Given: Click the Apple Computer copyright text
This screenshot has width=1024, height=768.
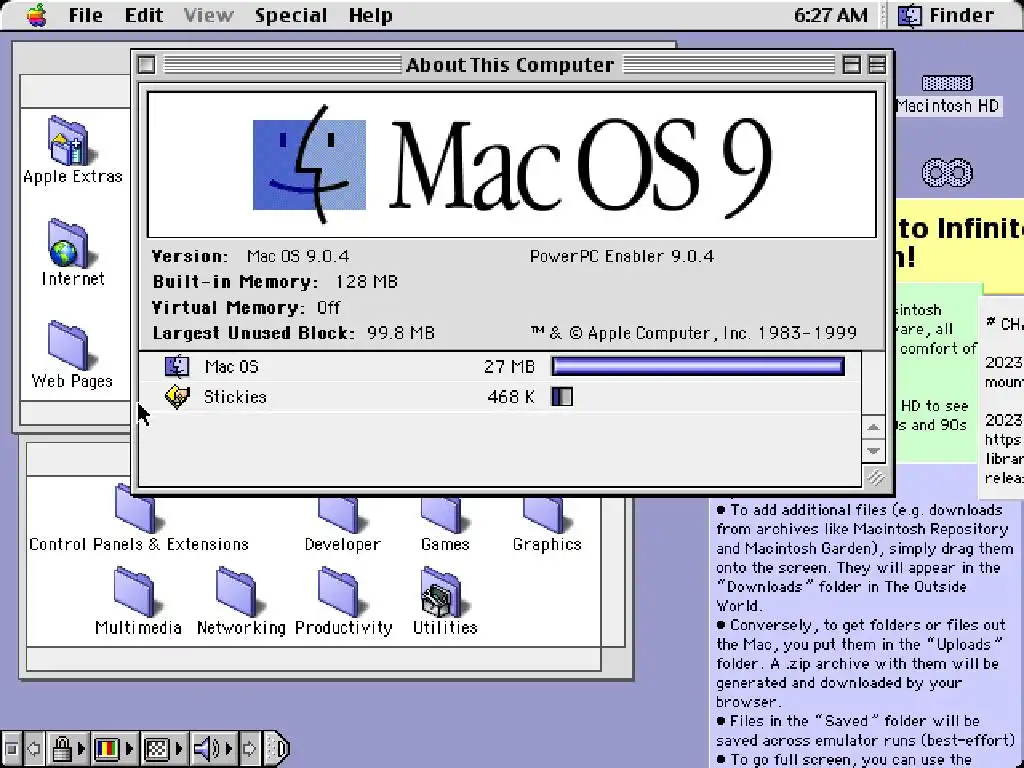Looking at the screenshot, I should coord(694,333).
